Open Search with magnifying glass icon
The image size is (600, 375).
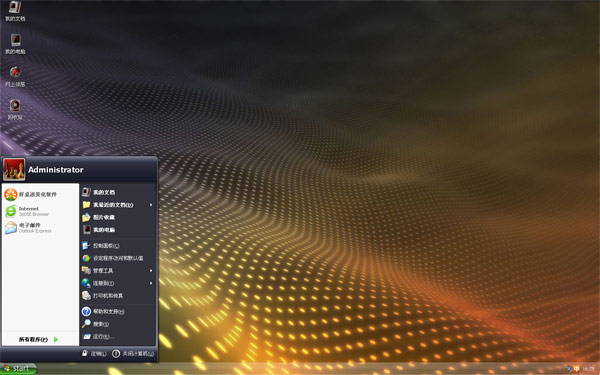(118, 324)
